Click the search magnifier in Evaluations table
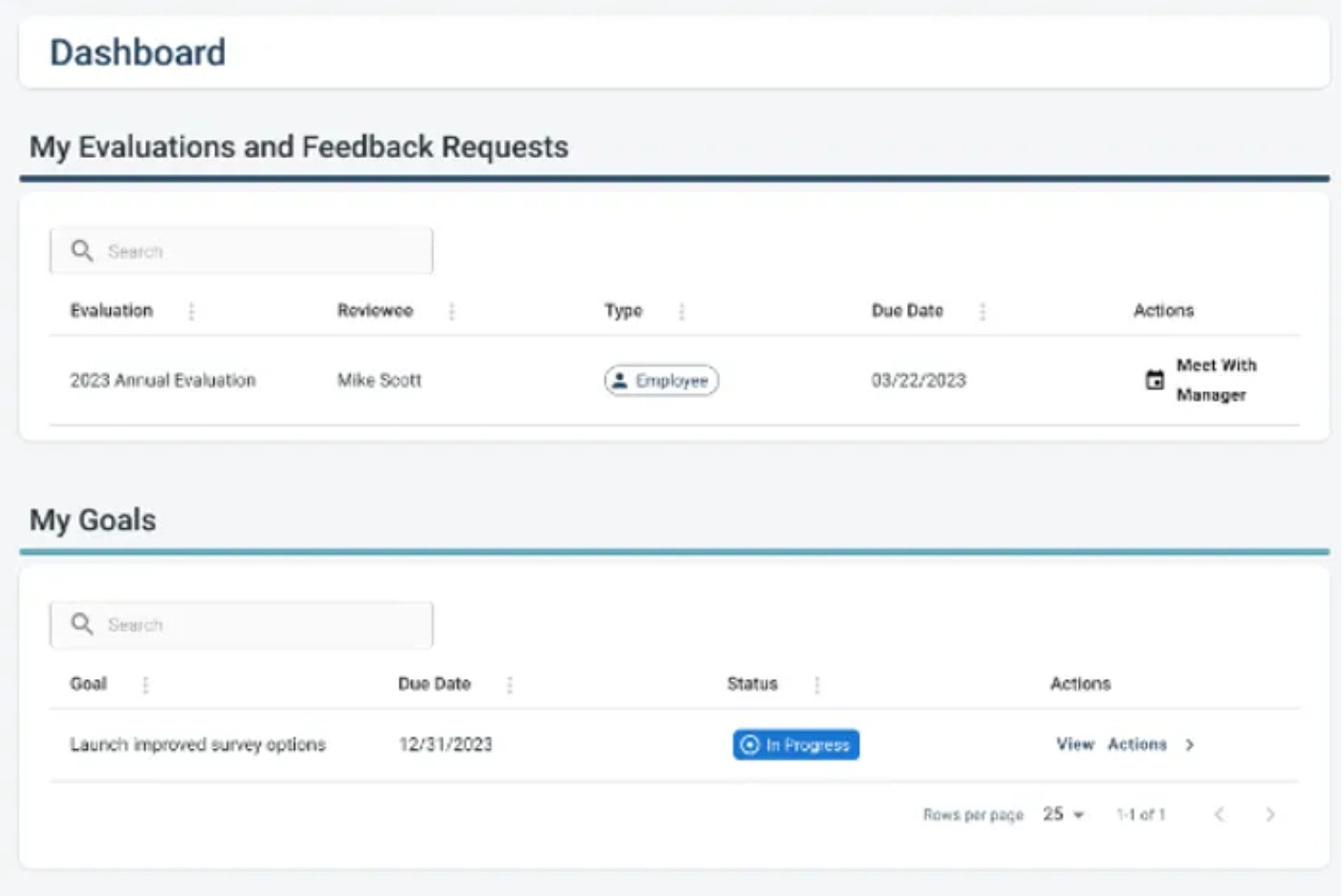The width and height of the screenshot is (1344, 896). tap(83, 251)
